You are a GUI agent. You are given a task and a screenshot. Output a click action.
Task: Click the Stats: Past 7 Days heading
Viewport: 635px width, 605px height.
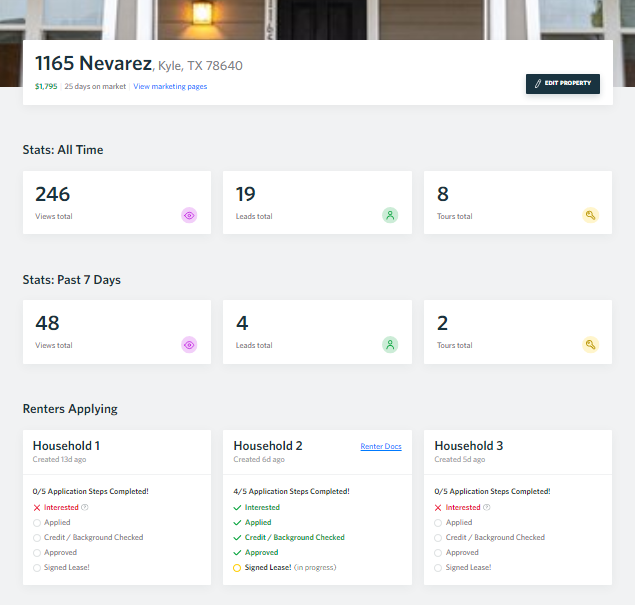72,280
